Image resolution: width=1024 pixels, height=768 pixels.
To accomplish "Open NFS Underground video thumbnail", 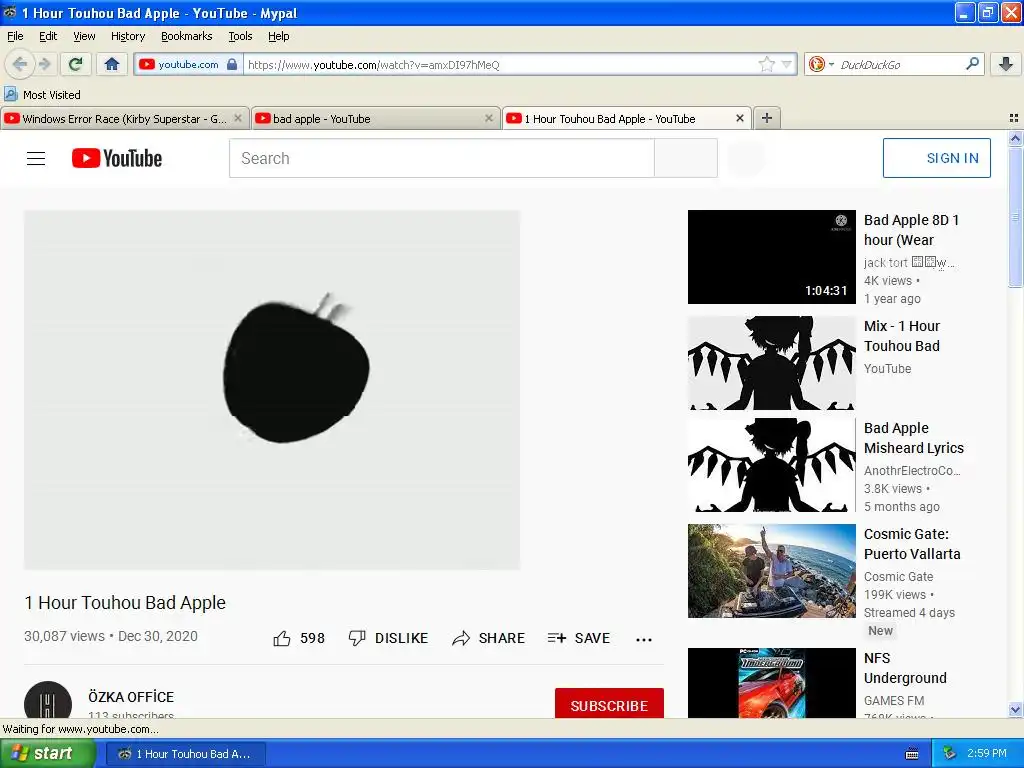I will click(771, 683).
